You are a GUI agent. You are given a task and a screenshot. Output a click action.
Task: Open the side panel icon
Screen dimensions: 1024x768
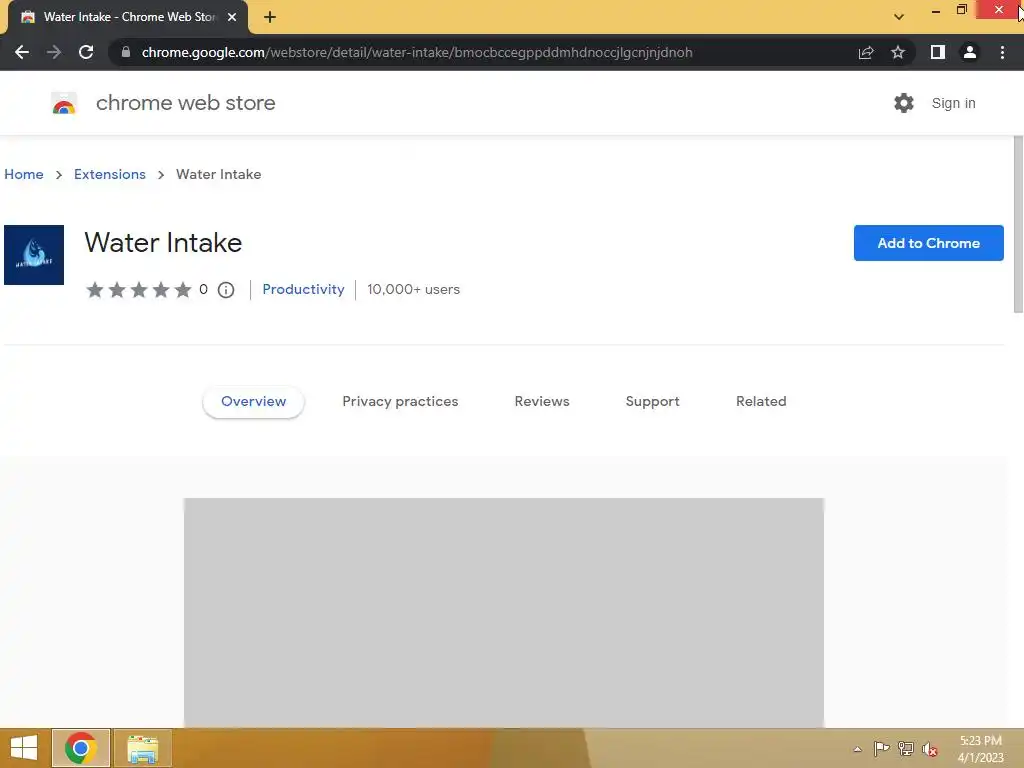pos(938,52)
